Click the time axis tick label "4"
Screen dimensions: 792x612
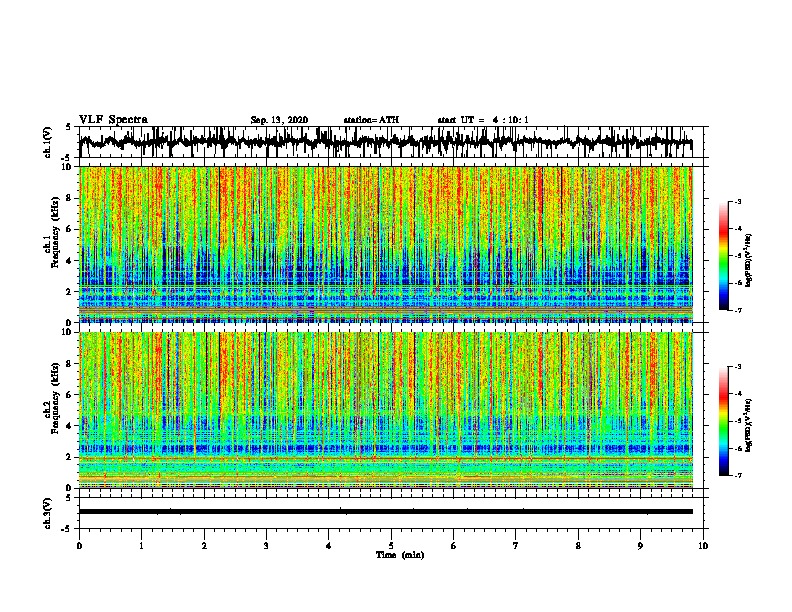click(329, 546)
